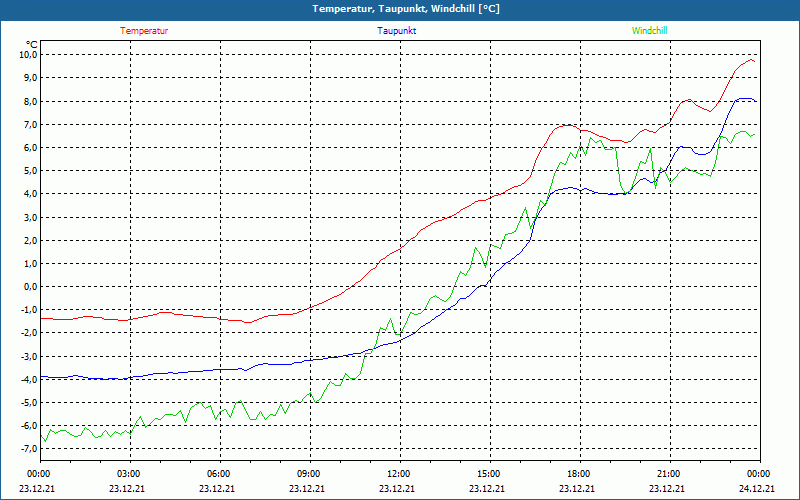Click the -5,0 y-axis value
Viewport: 800px width, 500px height.
(x=29, y=402)
